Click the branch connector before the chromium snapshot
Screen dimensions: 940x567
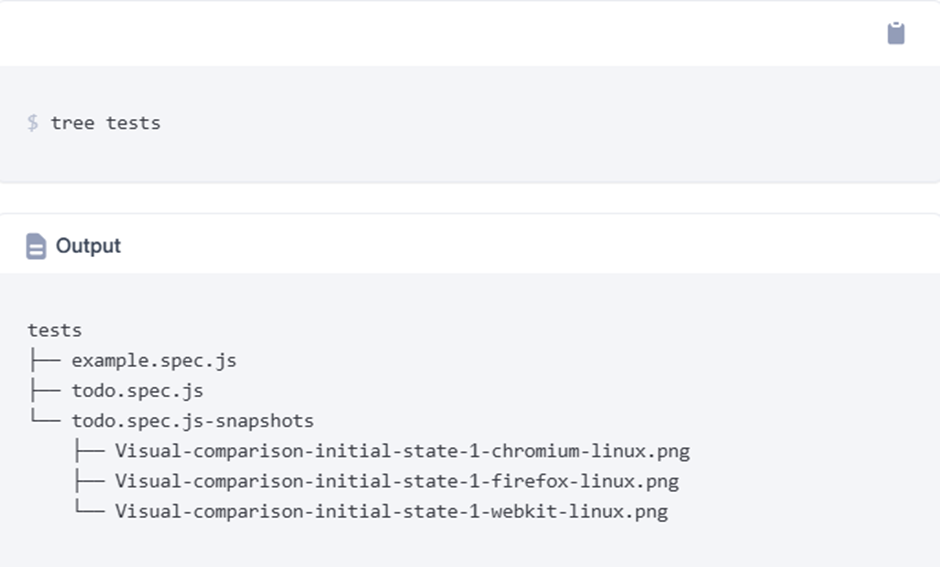click(x=89, y=451)
